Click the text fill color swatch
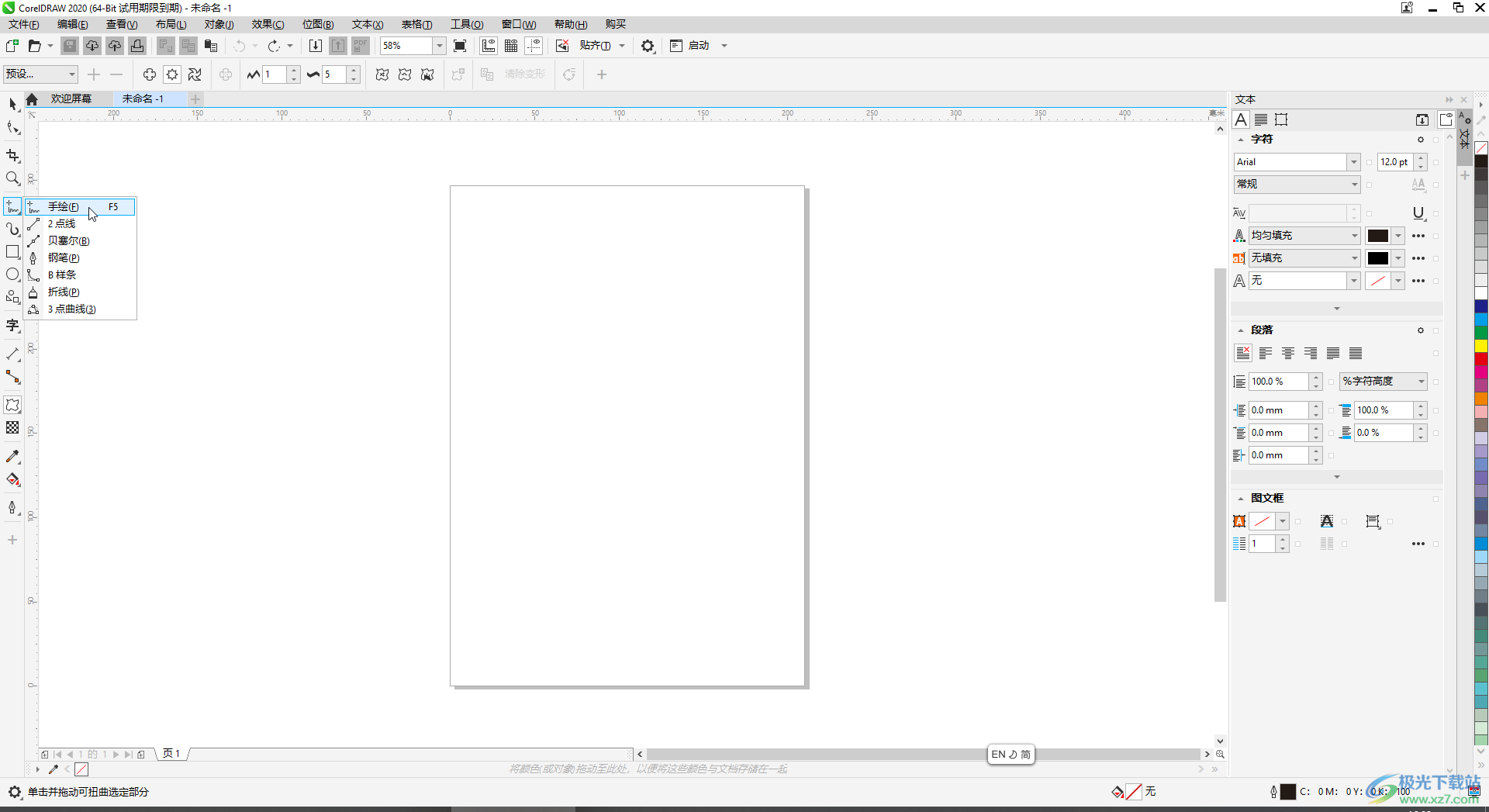Viewport: 1489px width, 812px height. [1378, 236]
